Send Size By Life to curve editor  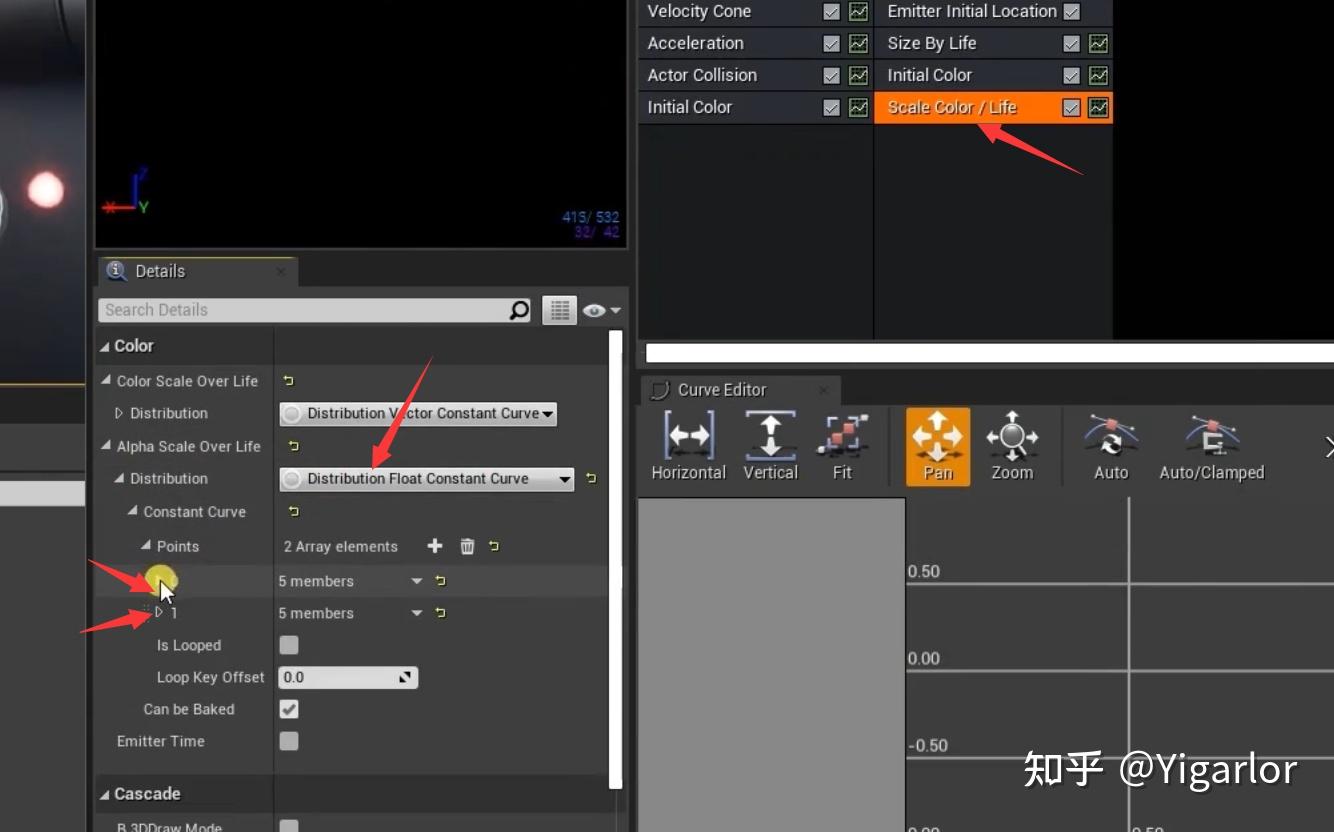tap(1098, 44)
